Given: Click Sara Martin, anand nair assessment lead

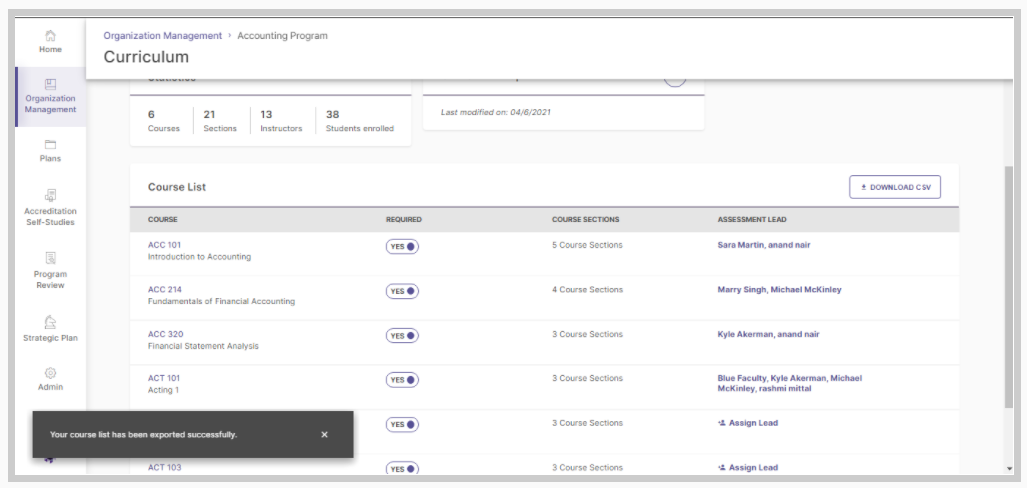Looking at the screenshot, I should point(764,245).
